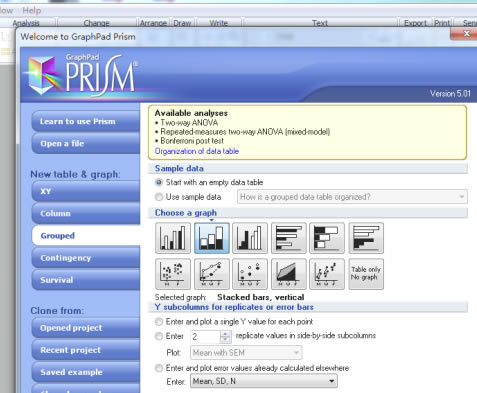This screenshot has width=477, height=393.
Task: Pick the stacked horizontal bars graph icon
Action: (327, 238)
